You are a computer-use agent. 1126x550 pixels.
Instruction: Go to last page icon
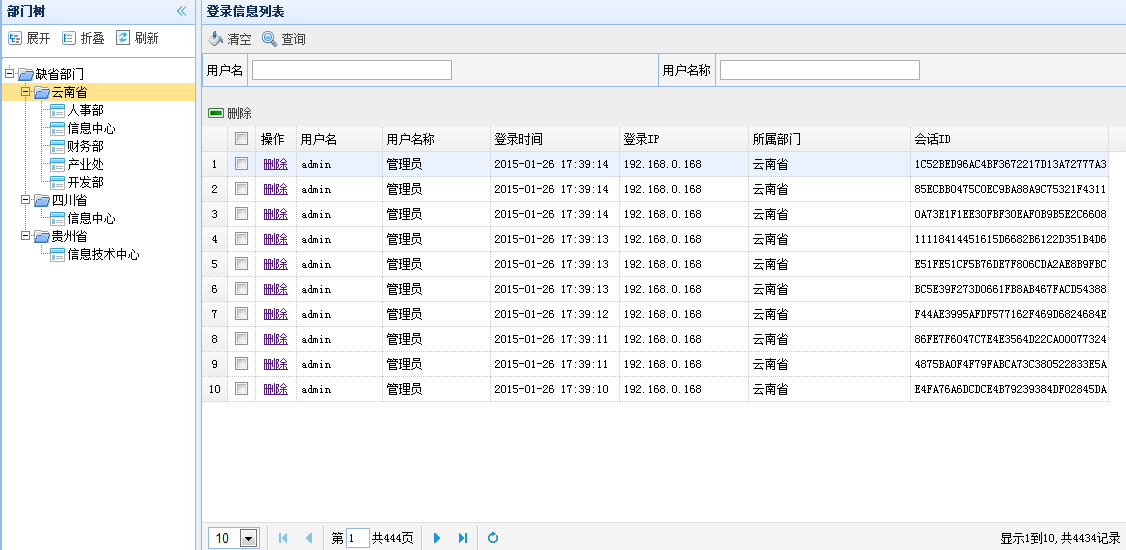pos(462,538)
